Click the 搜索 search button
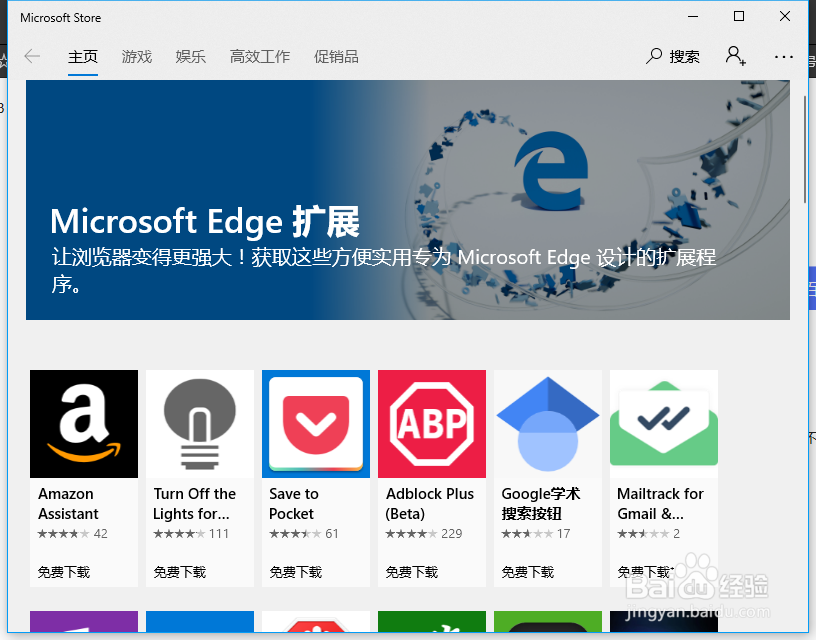Screen dimensions: 816x640 [x=672, y=56]
